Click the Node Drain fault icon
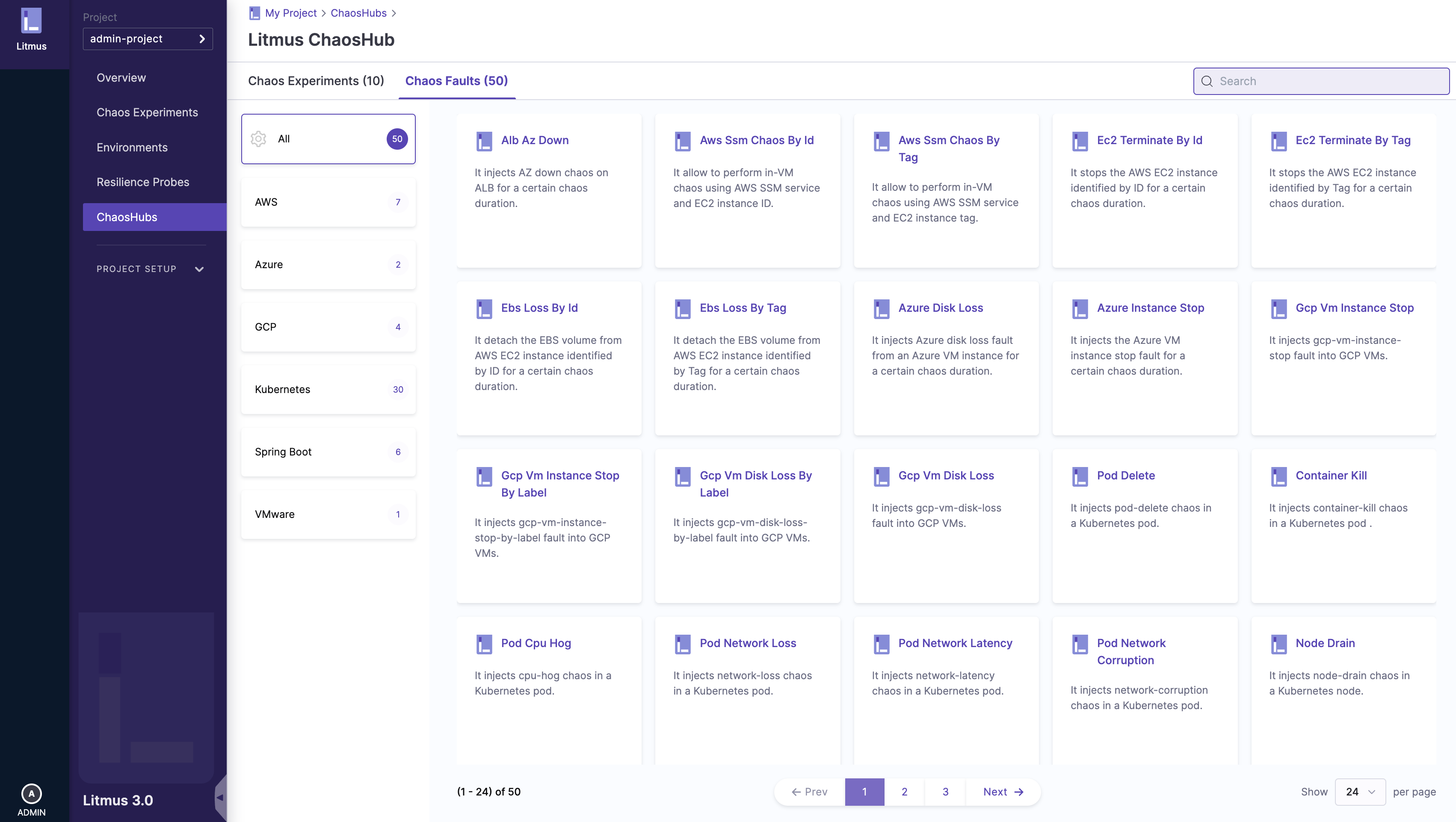 (x=1278, y=645)
